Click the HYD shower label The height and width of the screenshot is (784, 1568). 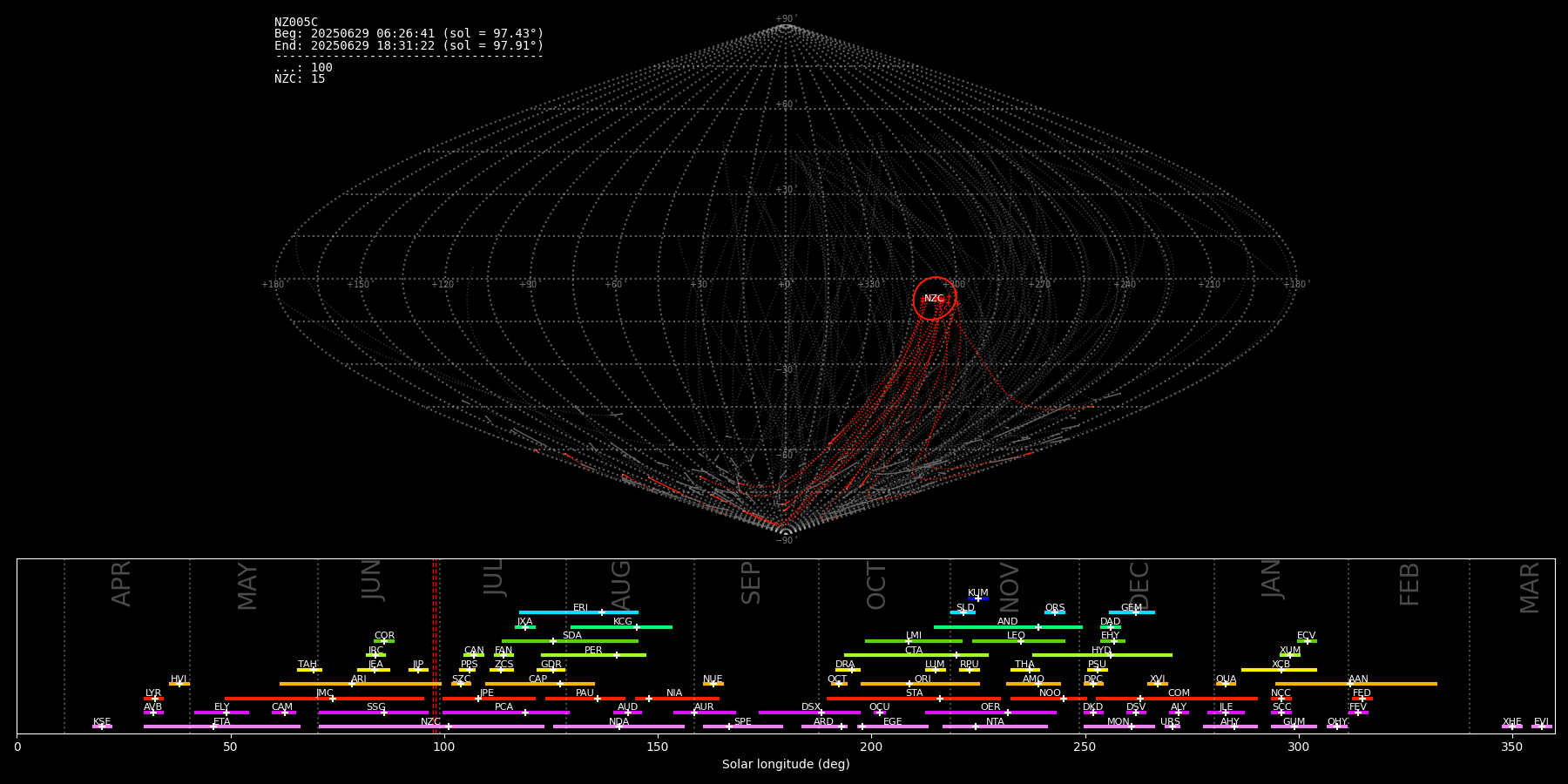click(1102, 651)
